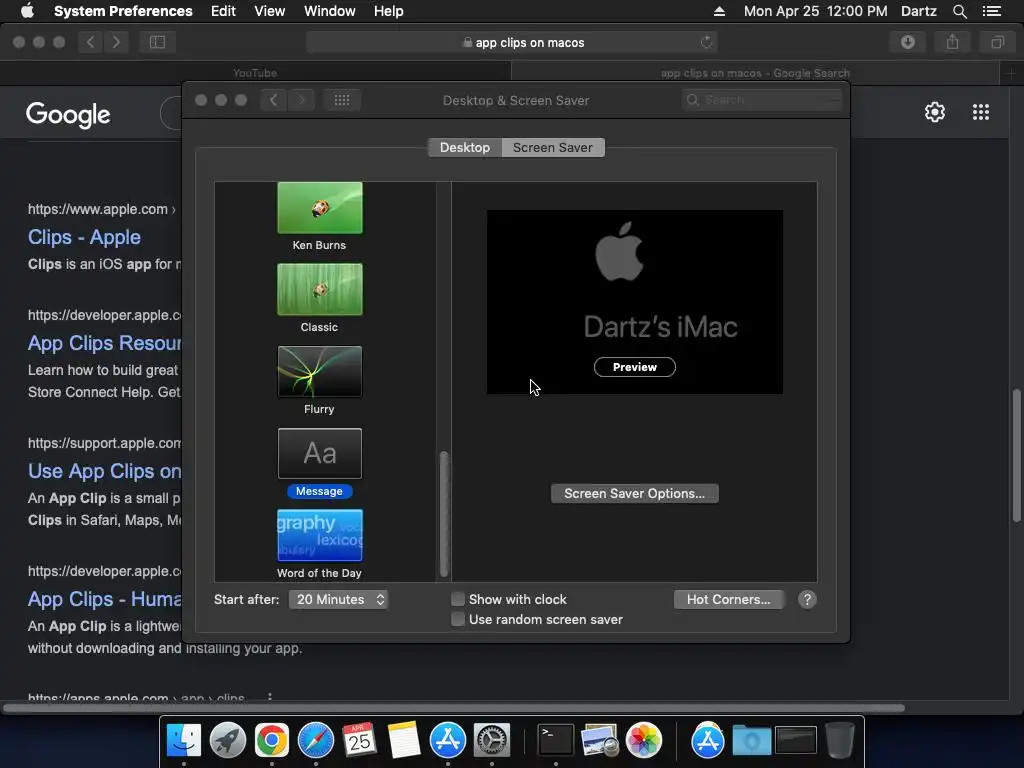
Task: Select the Word of the Day screen saver
Action: (319, 544)
